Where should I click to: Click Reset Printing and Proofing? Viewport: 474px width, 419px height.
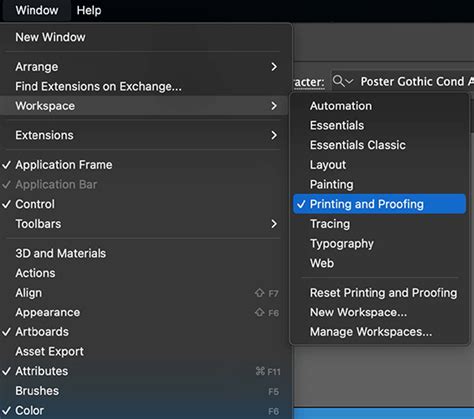pos(379,293)
